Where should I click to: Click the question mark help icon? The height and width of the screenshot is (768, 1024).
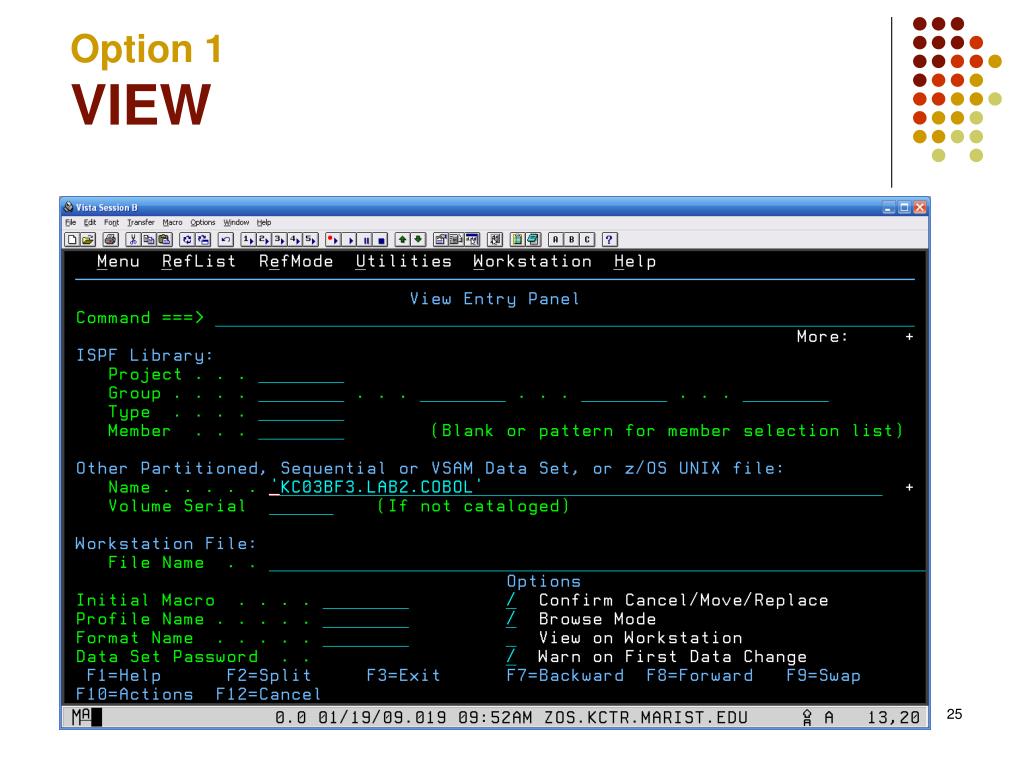(609, 240)
